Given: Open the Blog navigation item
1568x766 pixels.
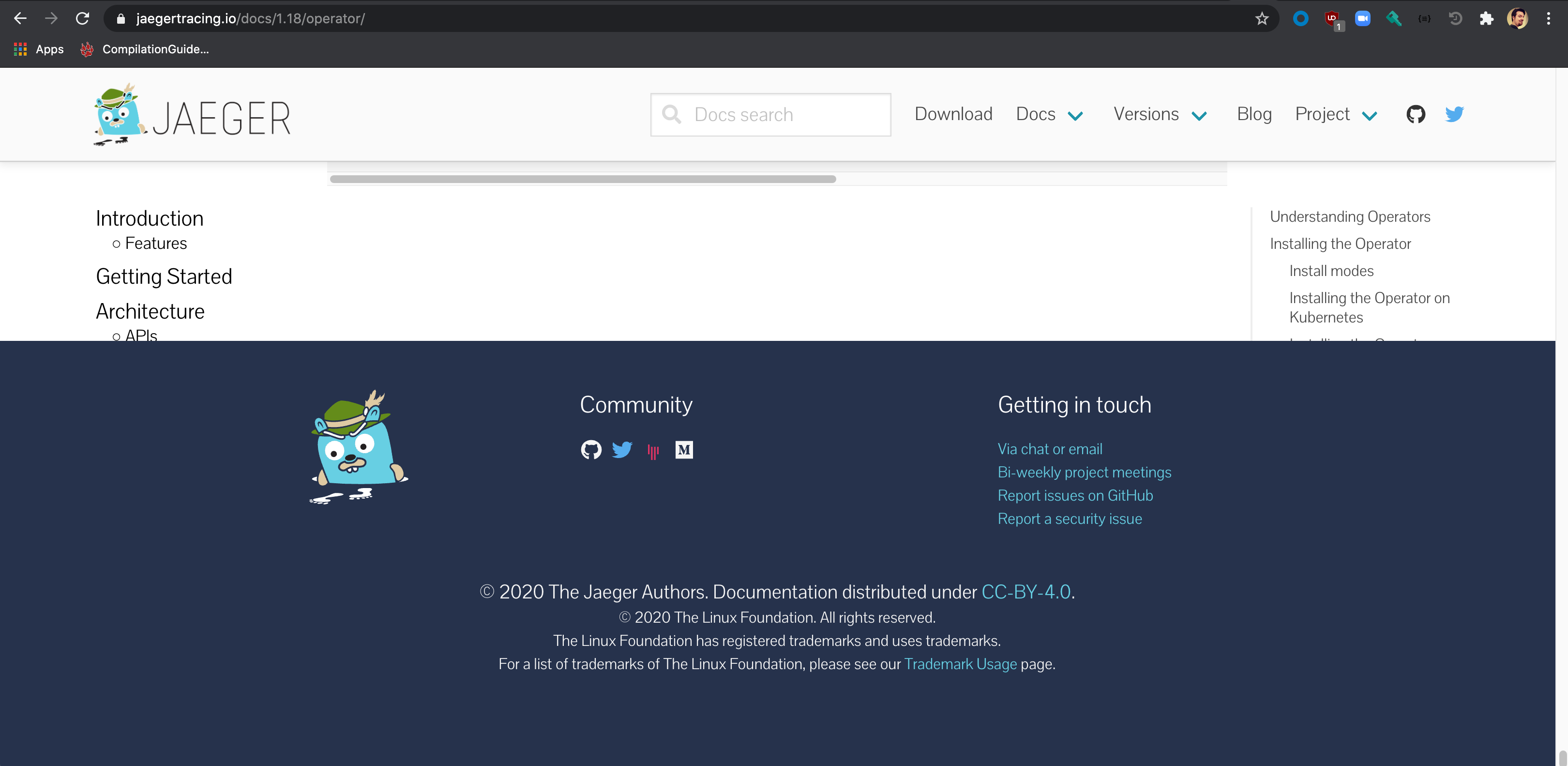Looking at the screenshot, I should point(1254,114).
